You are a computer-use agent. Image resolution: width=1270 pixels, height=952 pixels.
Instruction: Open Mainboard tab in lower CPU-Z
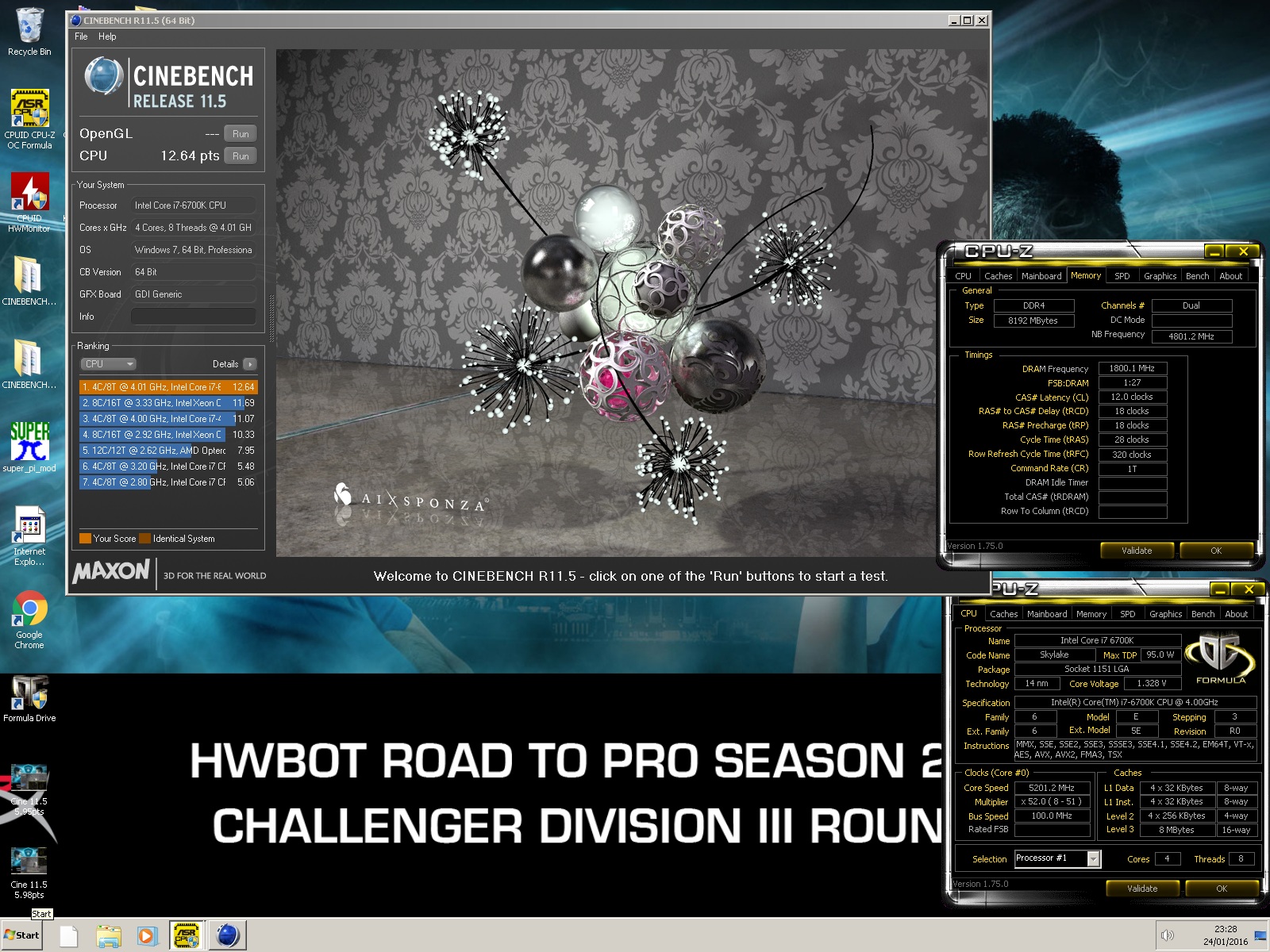click(x=1047, y=614)
